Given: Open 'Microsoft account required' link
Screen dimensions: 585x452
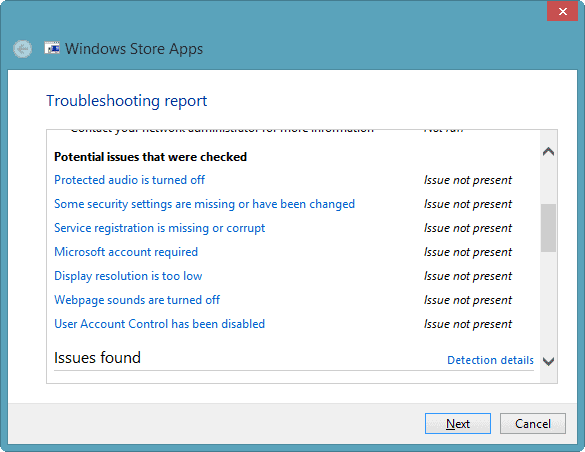Looking at the screenshot, I should click(126, 252).
